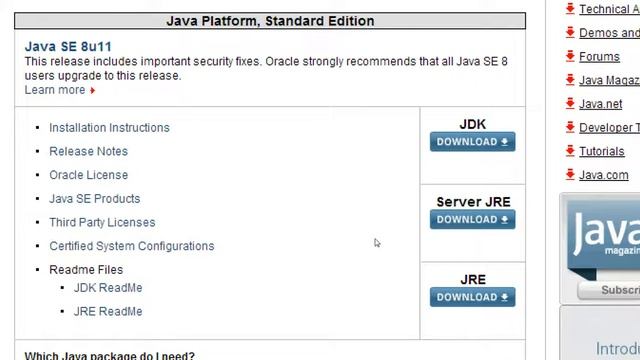Open the Release Notes link
This screenshot has height=360, width=640.
coord(89,151)
